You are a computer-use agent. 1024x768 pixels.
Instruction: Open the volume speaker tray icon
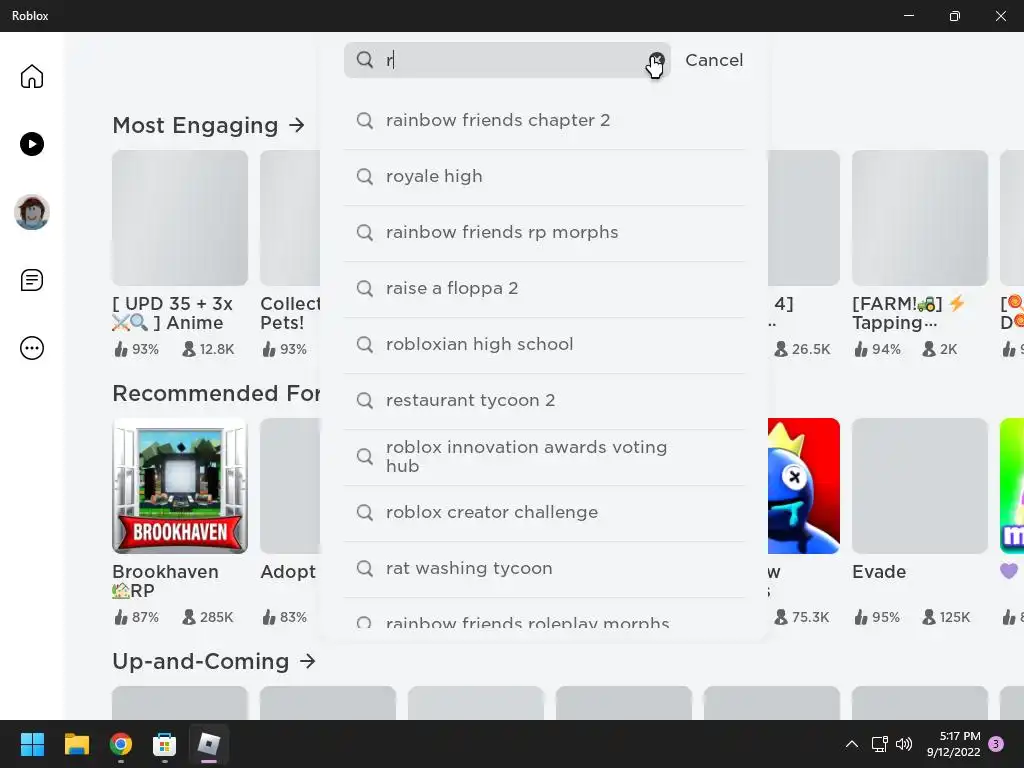pyautogui.click(x=904, y=744)
